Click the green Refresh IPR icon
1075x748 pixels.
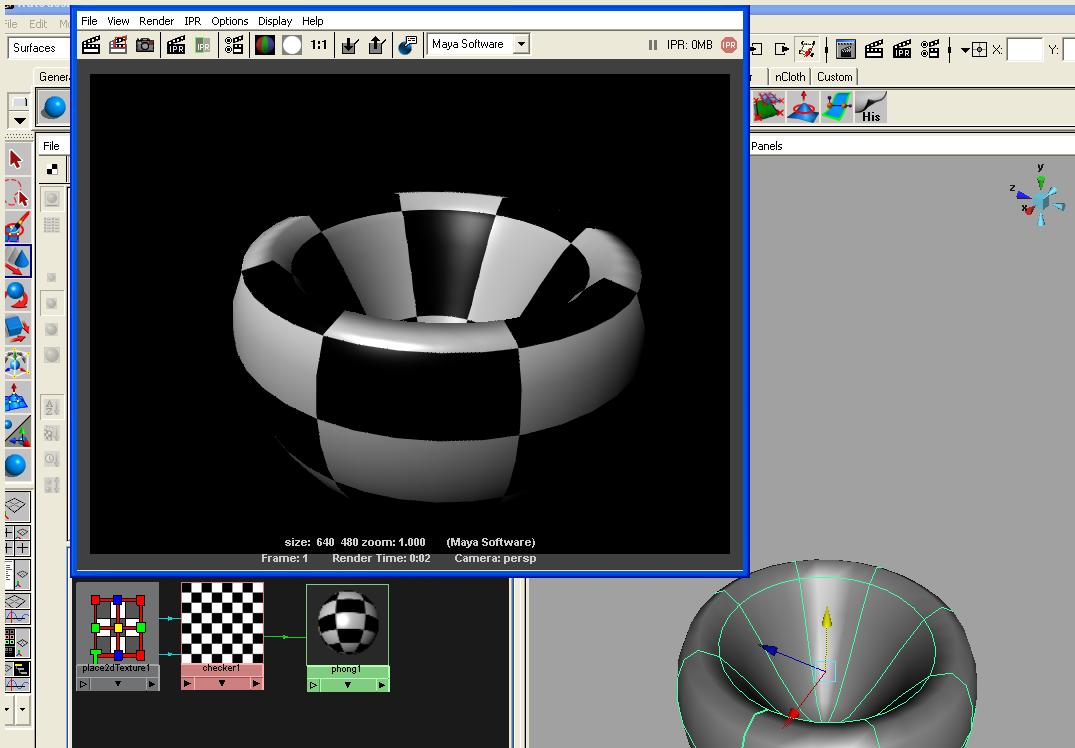[203, 45]
